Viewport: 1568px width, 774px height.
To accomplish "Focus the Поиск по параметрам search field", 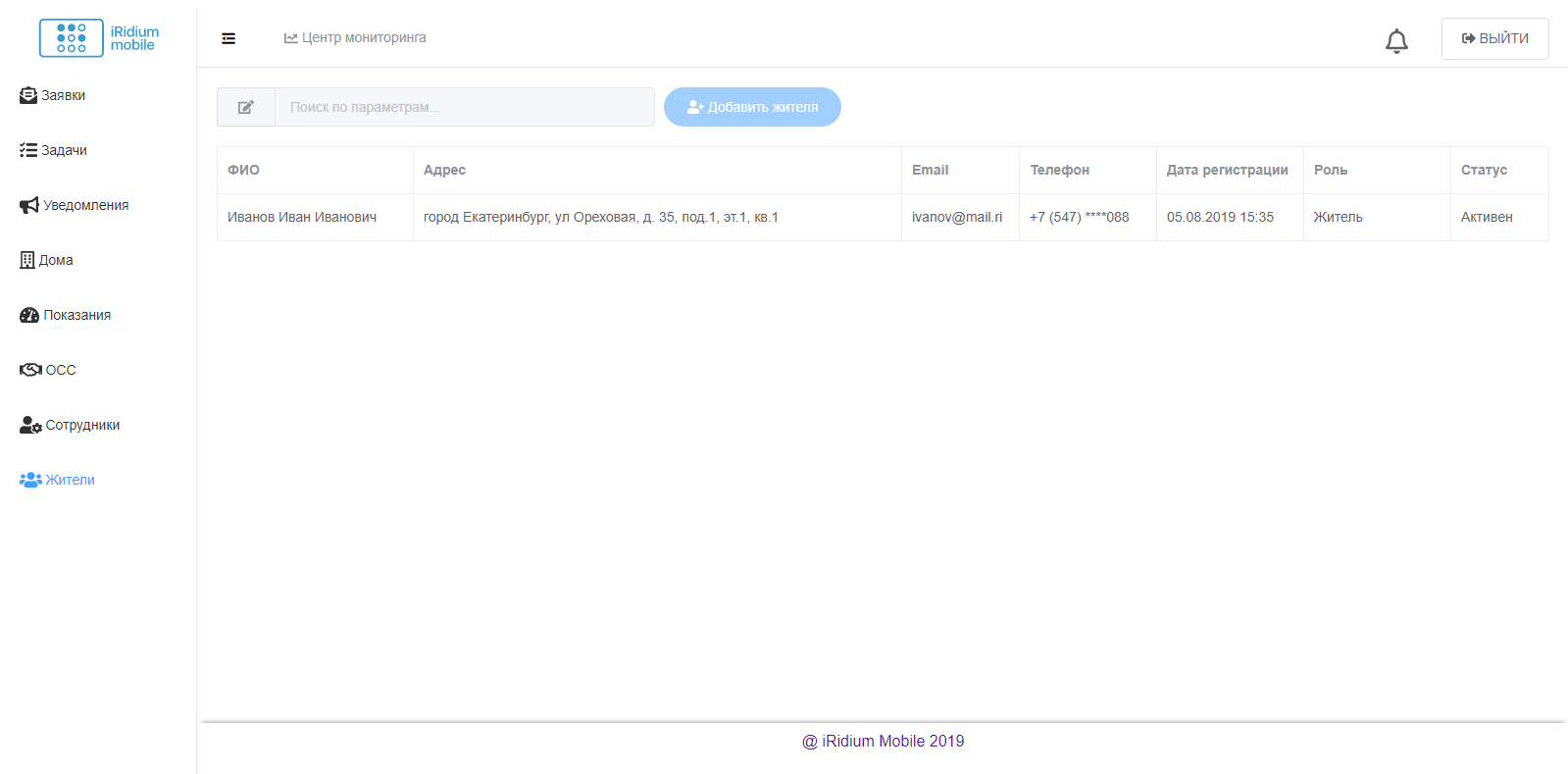I will 465,107.
